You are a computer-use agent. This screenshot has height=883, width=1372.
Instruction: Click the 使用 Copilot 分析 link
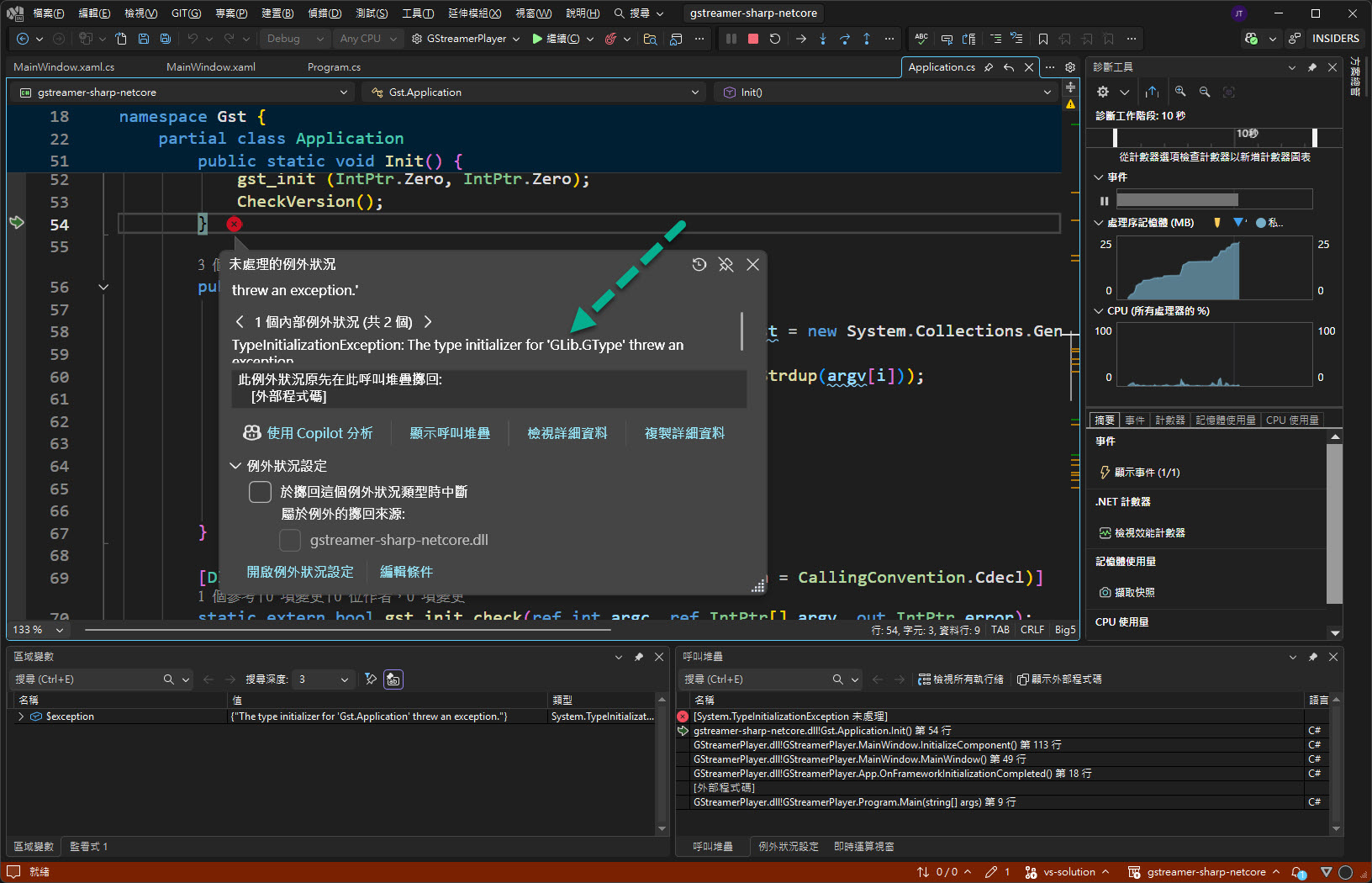308,433
